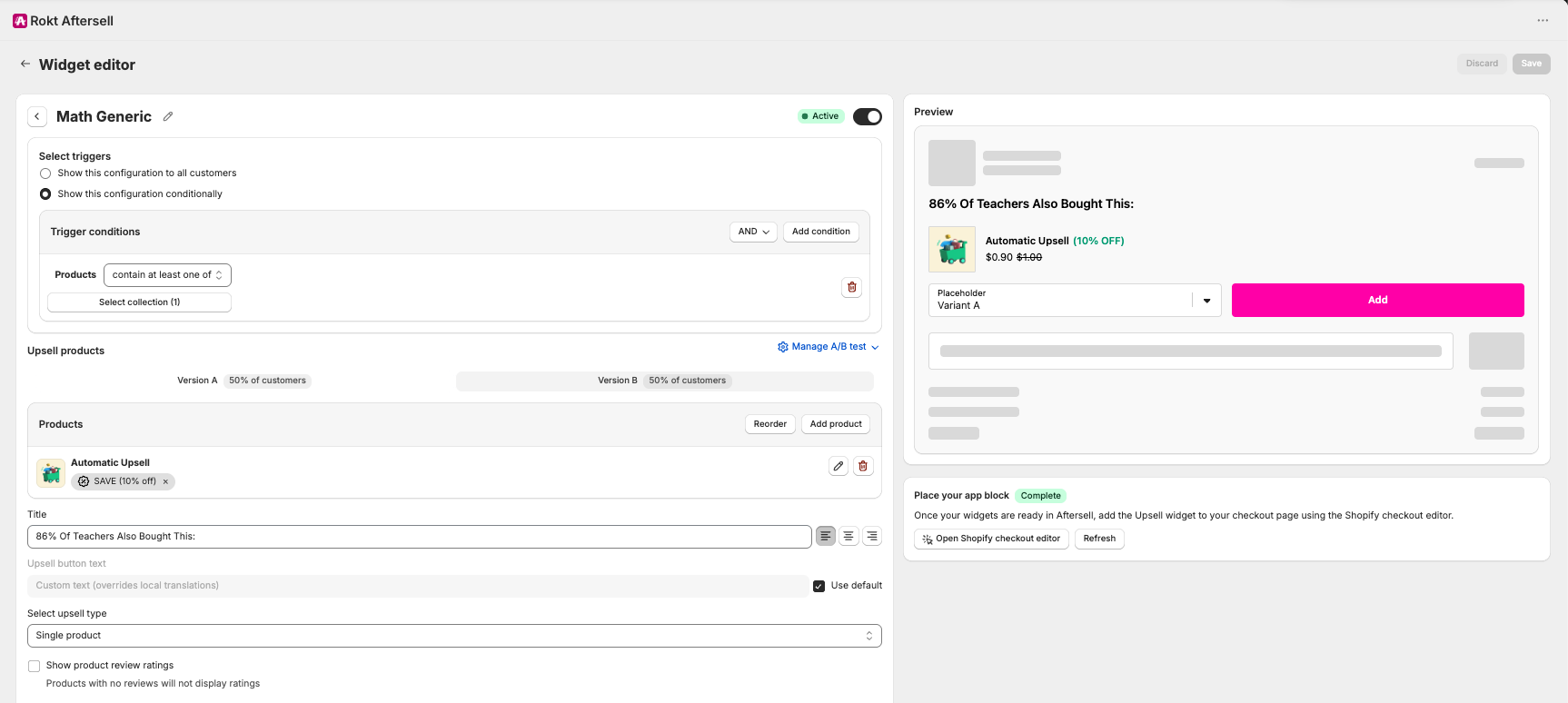Image resolution: width=1568 pixels, height=703 pixels.
Task: Open the three-dot menu at top right
Action: 1543,20
